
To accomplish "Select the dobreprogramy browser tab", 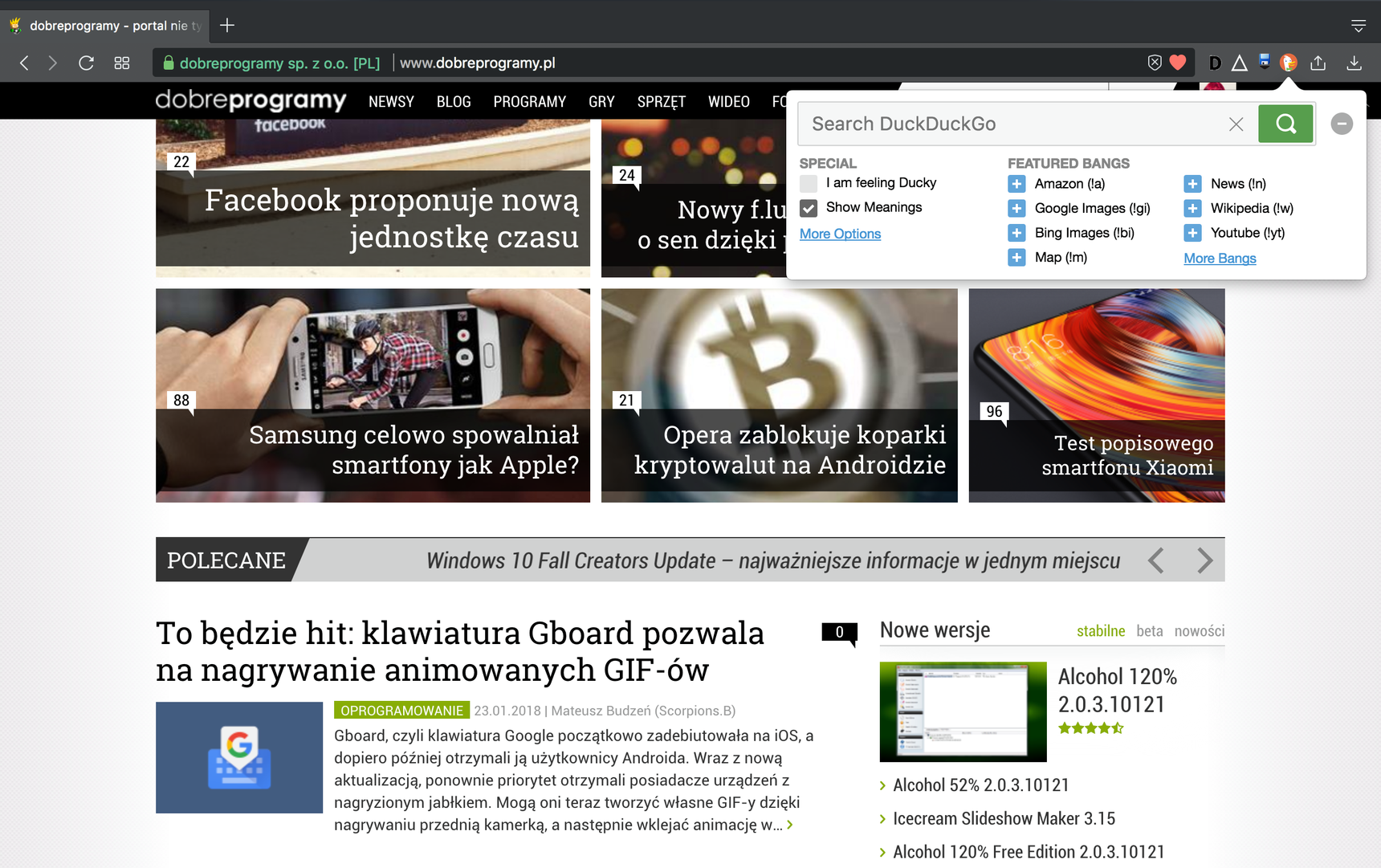I will point(106,26).
